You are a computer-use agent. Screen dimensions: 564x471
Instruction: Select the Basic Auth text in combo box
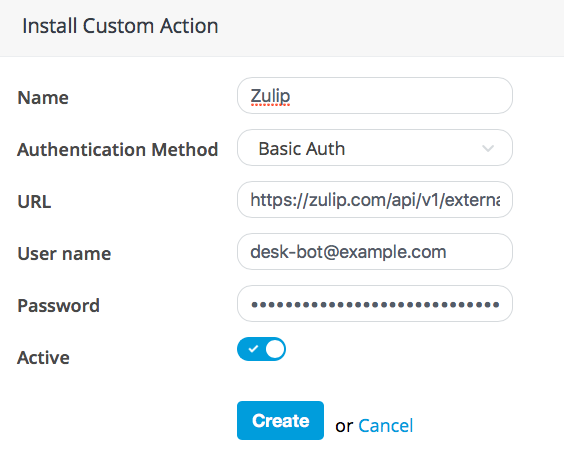pos(302,149)
